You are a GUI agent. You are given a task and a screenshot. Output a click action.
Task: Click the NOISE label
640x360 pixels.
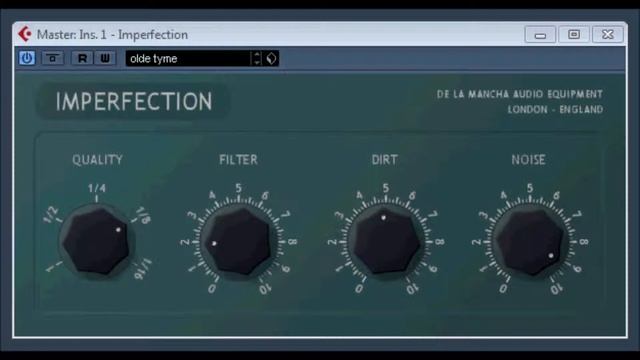(x=528, y=160)
